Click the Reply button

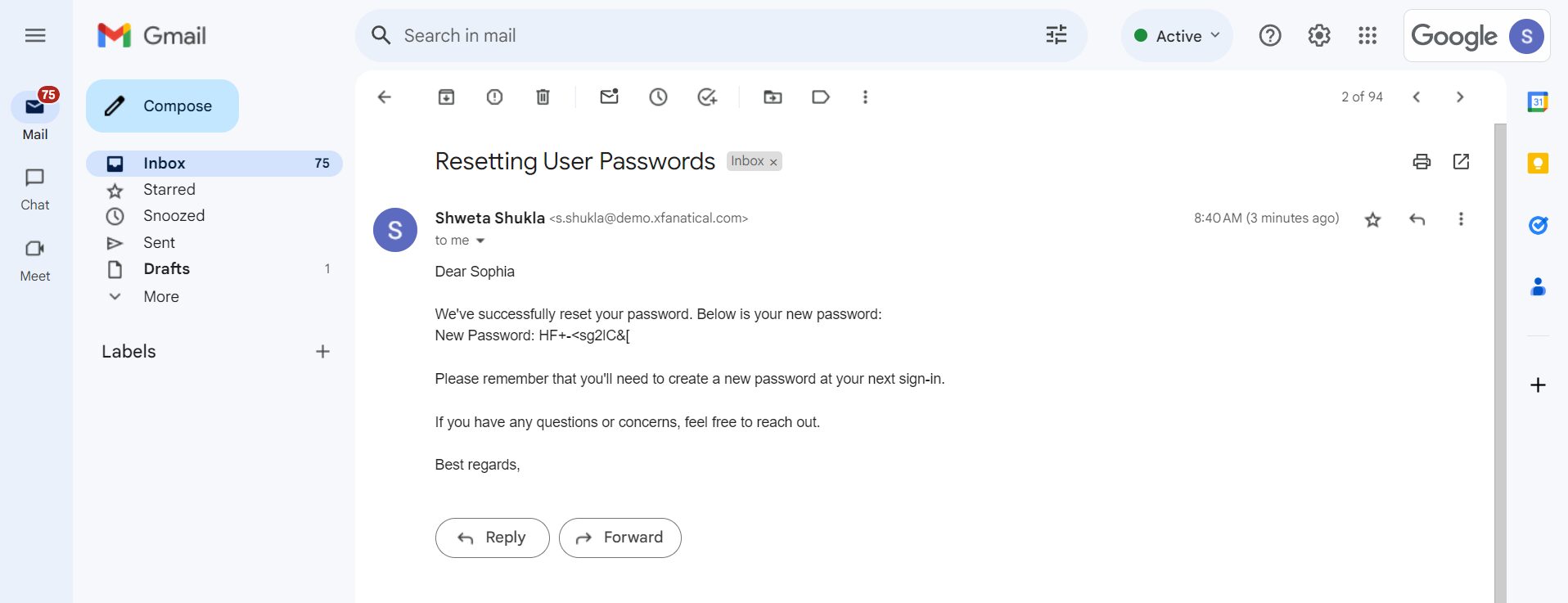coord(491,538)
